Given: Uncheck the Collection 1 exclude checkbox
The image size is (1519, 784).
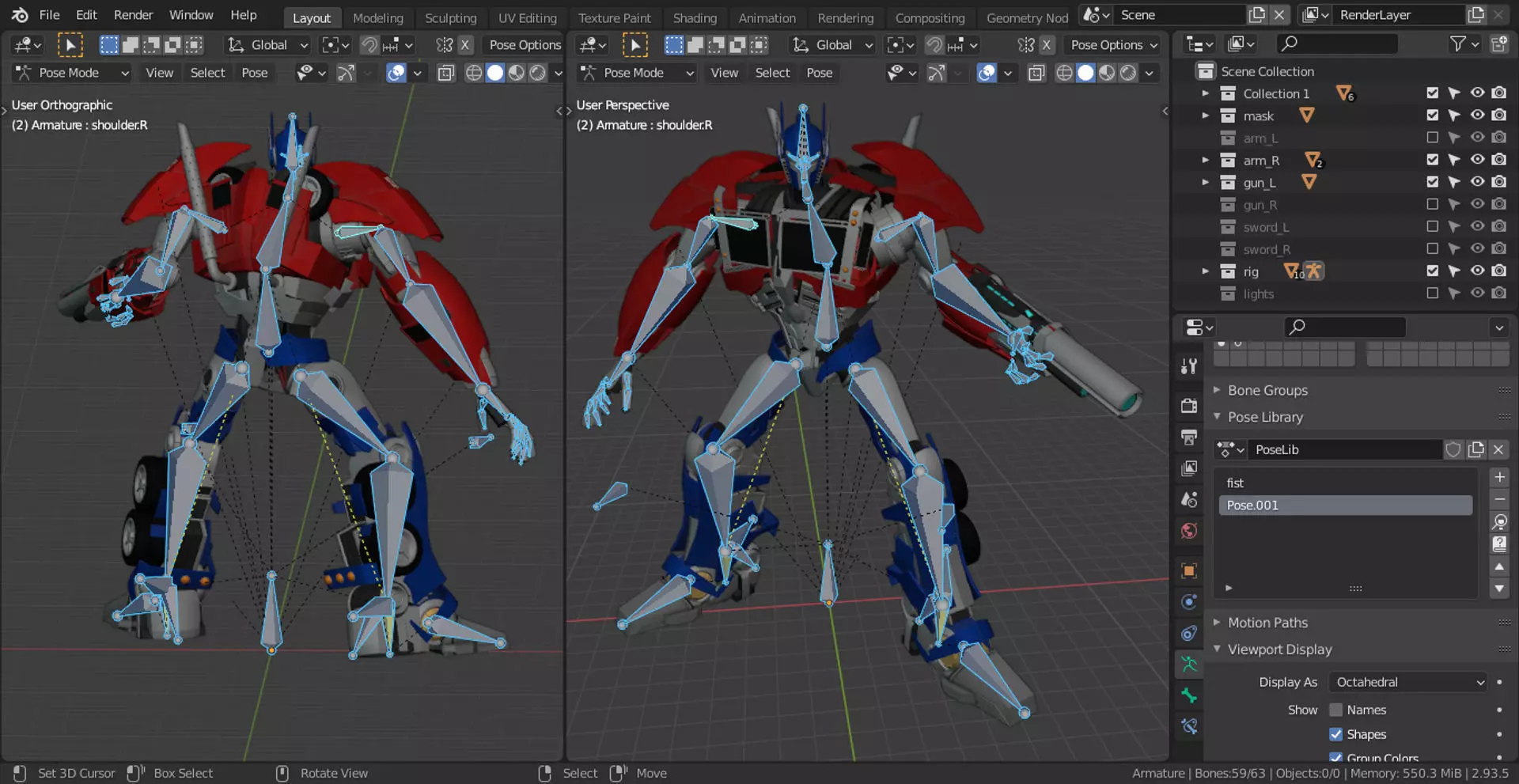Looking at the screenshot, I should 1432,93.
